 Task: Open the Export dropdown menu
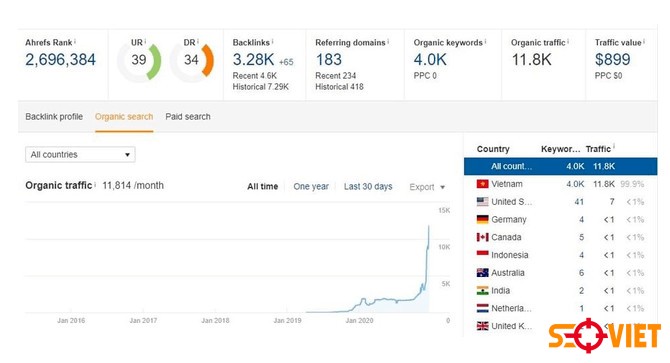427,187
